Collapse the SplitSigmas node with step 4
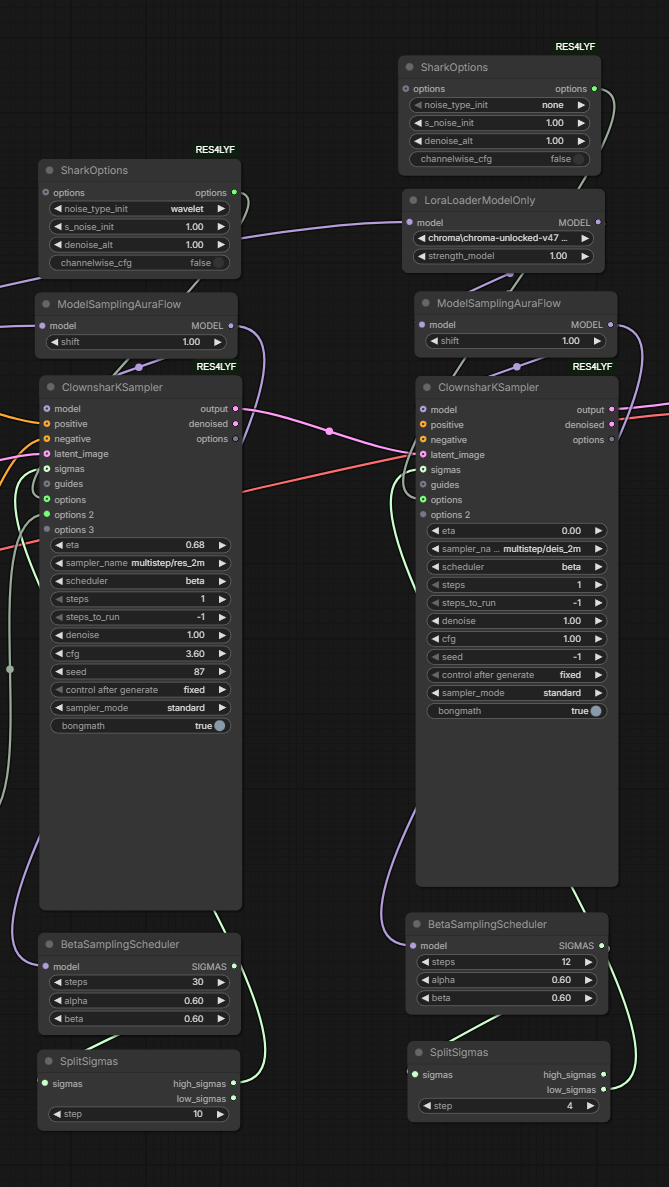Image resolution: width=669 pixels, height=1187 pixels. 419,1052
